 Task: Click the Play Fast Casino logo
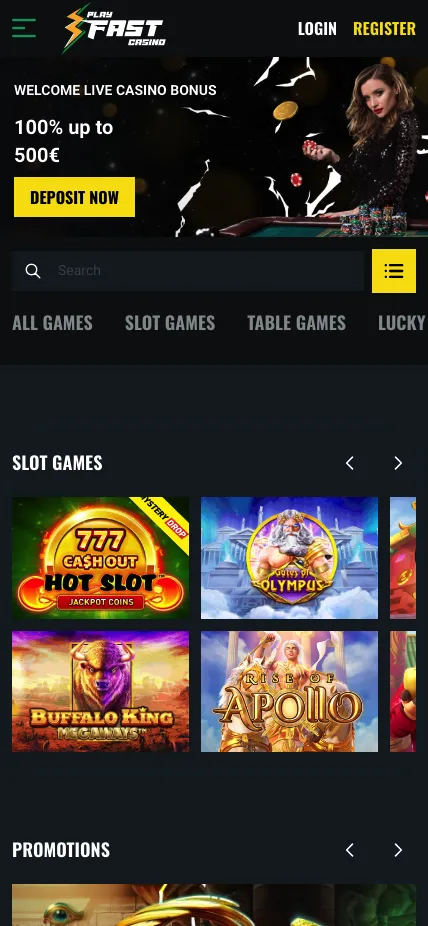coord(115,28)
